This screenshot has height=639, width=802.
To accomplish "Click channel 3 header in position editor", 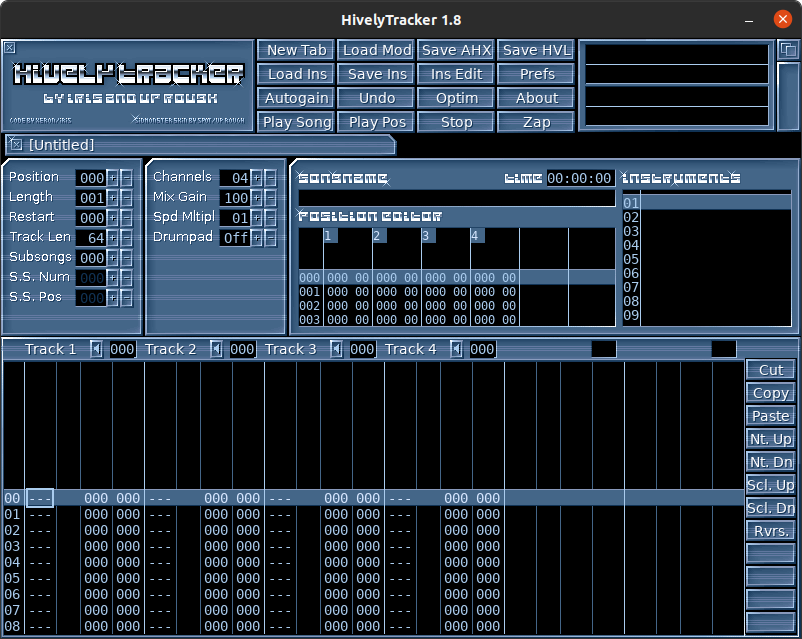I will point(428,235).
